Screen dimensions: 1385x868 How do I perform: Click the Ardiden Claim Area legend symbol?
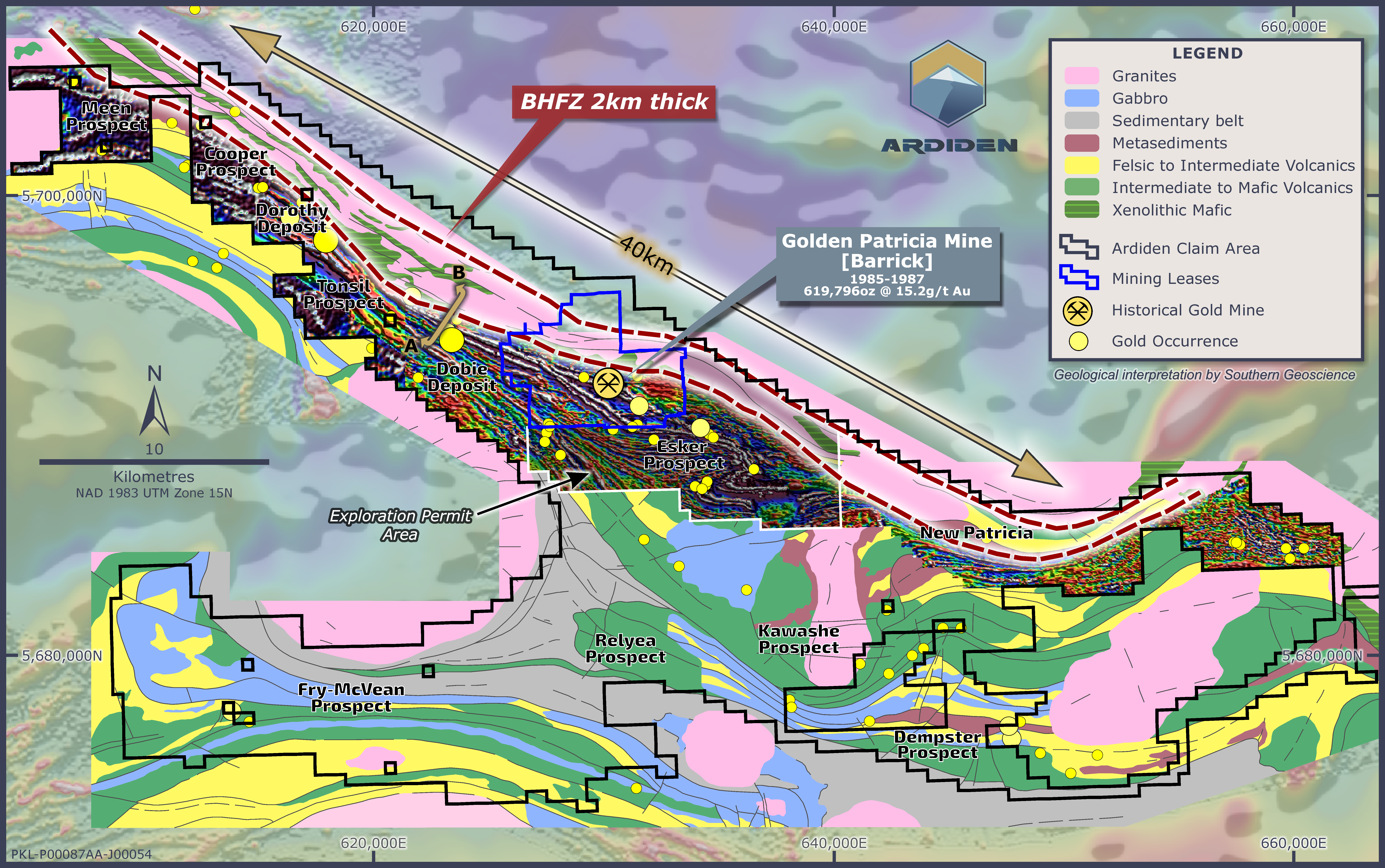coord(1079,247)
